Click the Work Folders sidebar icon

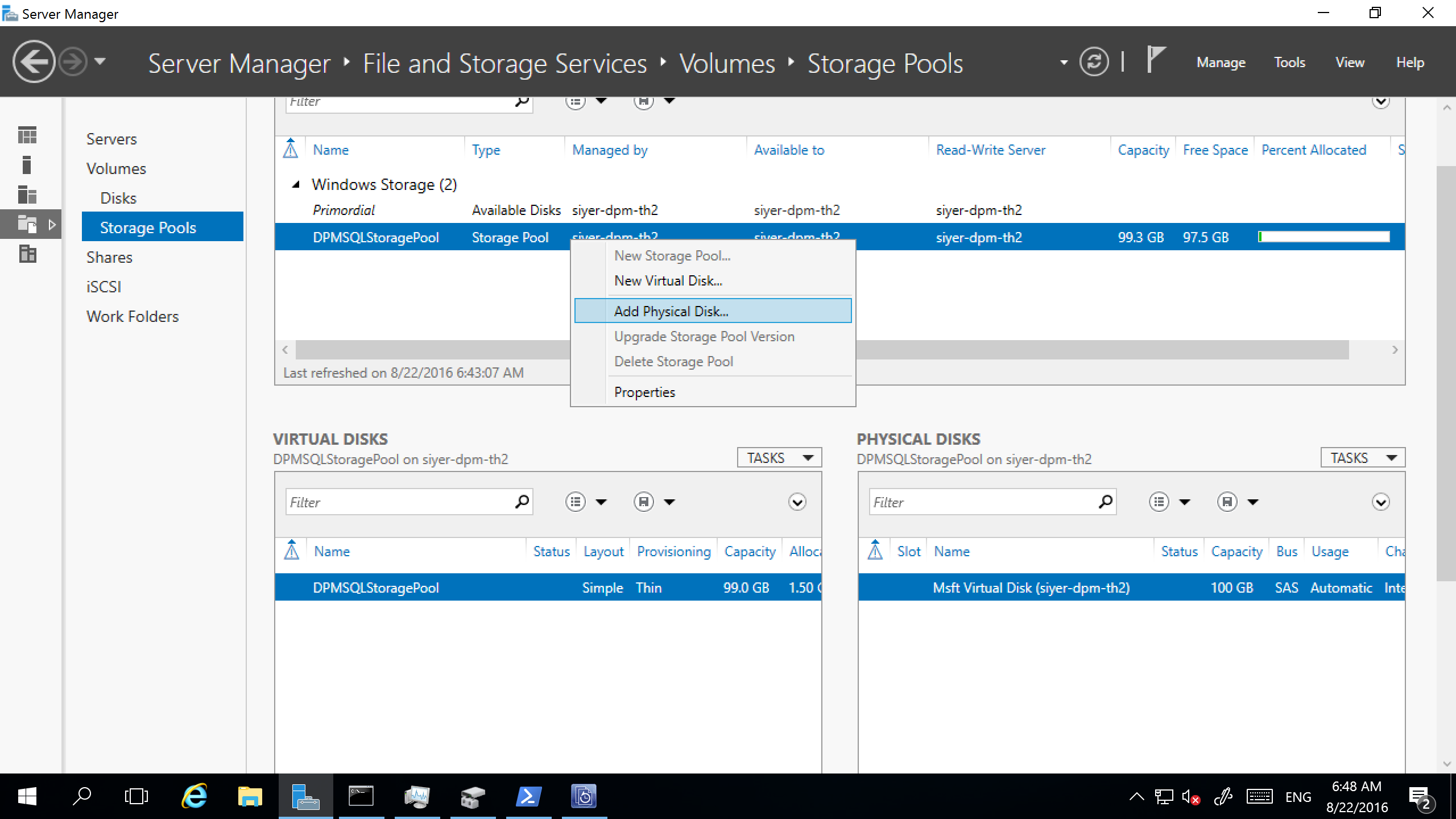click(132, 316)
